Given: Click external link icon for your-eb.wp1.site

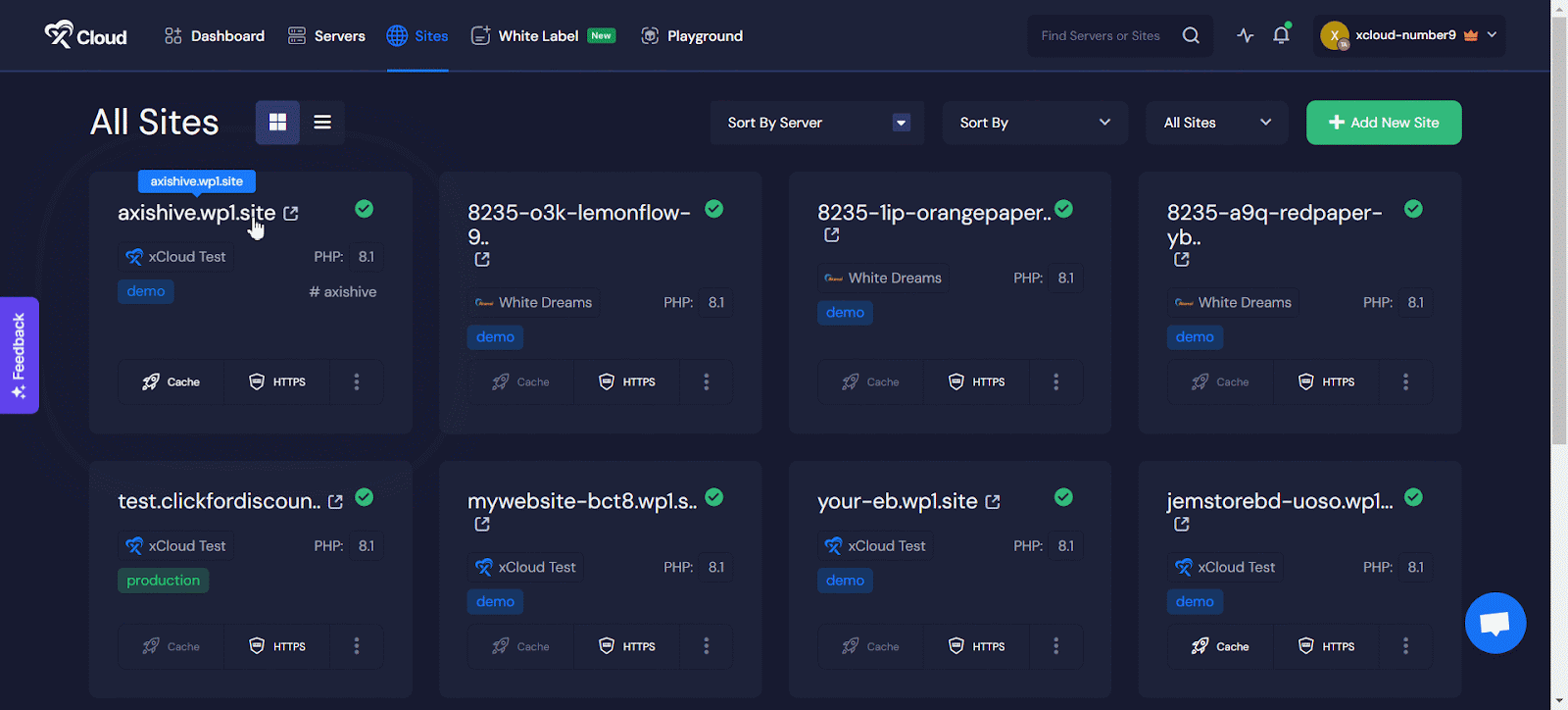Looking at the screenshot, I should [993, 502].
